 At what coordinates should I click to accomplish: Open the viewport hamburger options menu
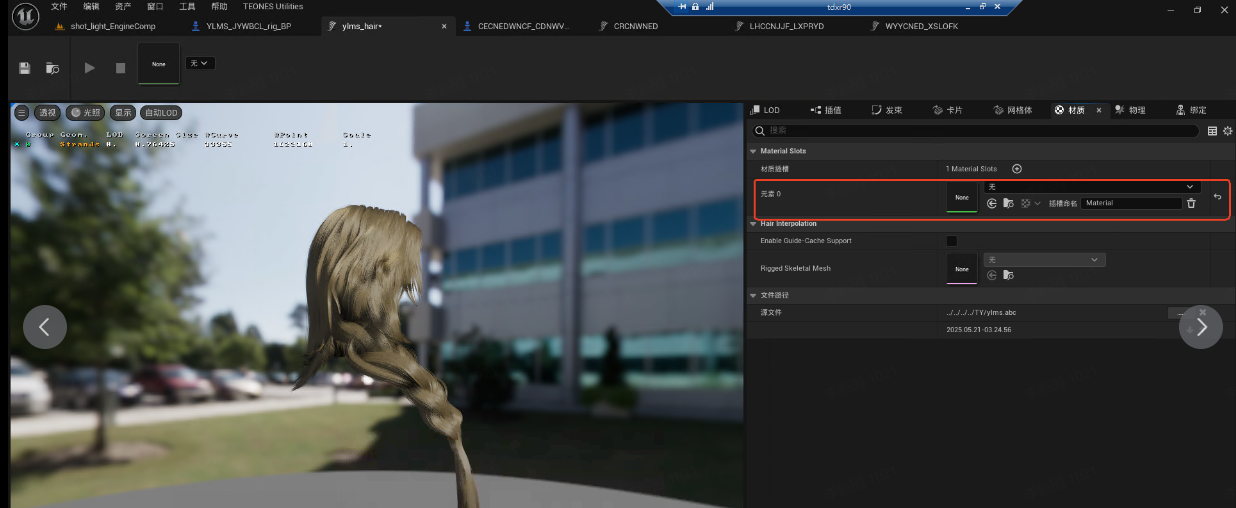click(x=21, y=113)
